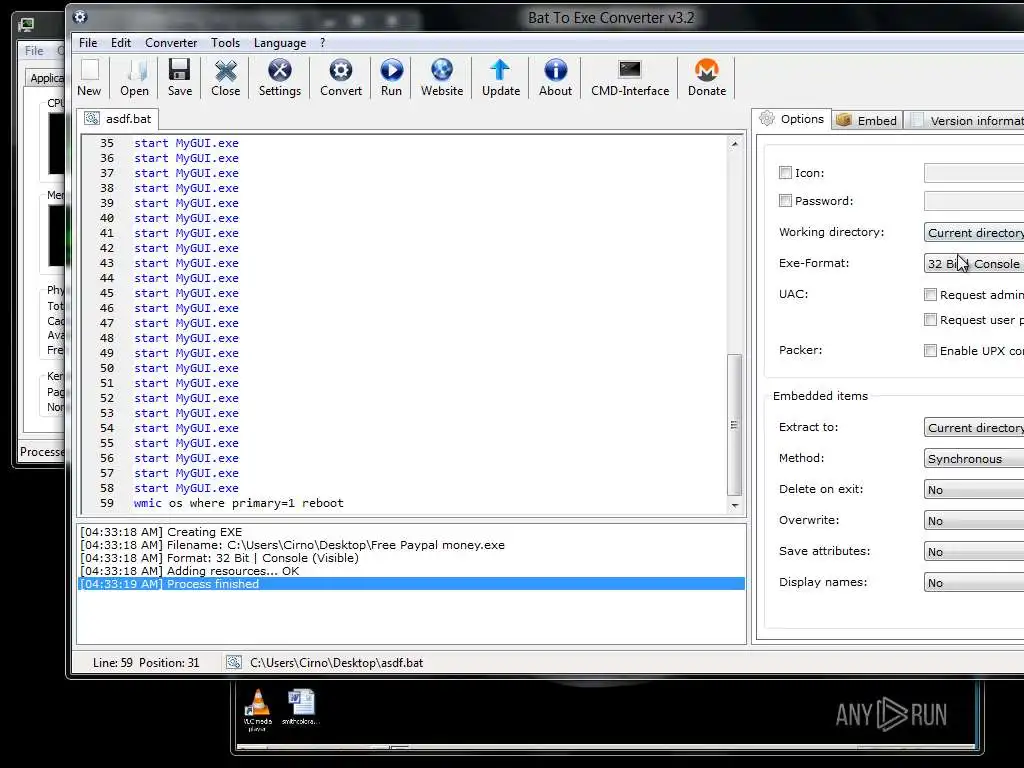Open a file with the Open icon
1024x768 pixels.
(135, 70)
